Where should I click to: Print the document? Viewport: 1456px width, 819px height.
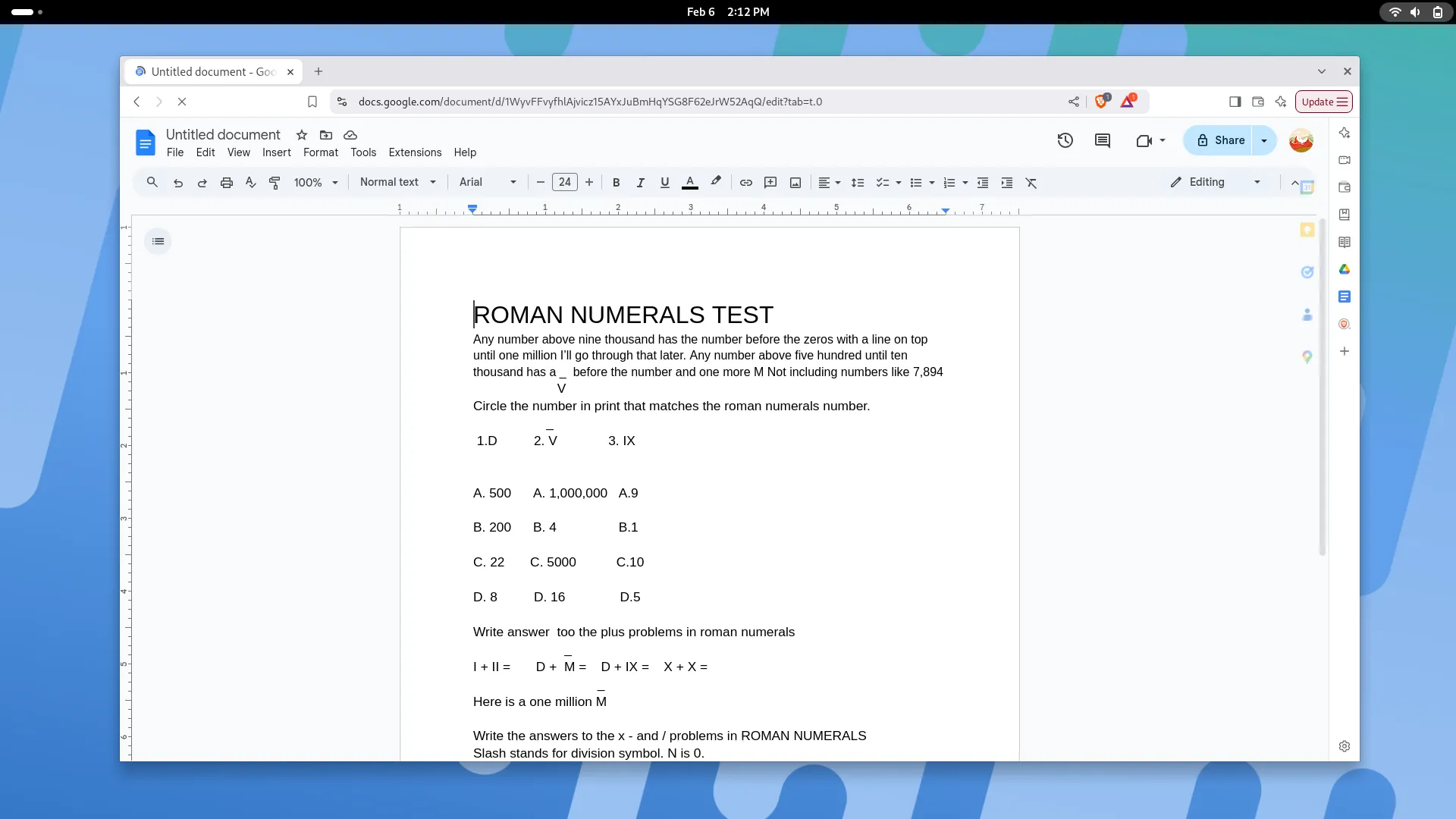tap(227, 183)
